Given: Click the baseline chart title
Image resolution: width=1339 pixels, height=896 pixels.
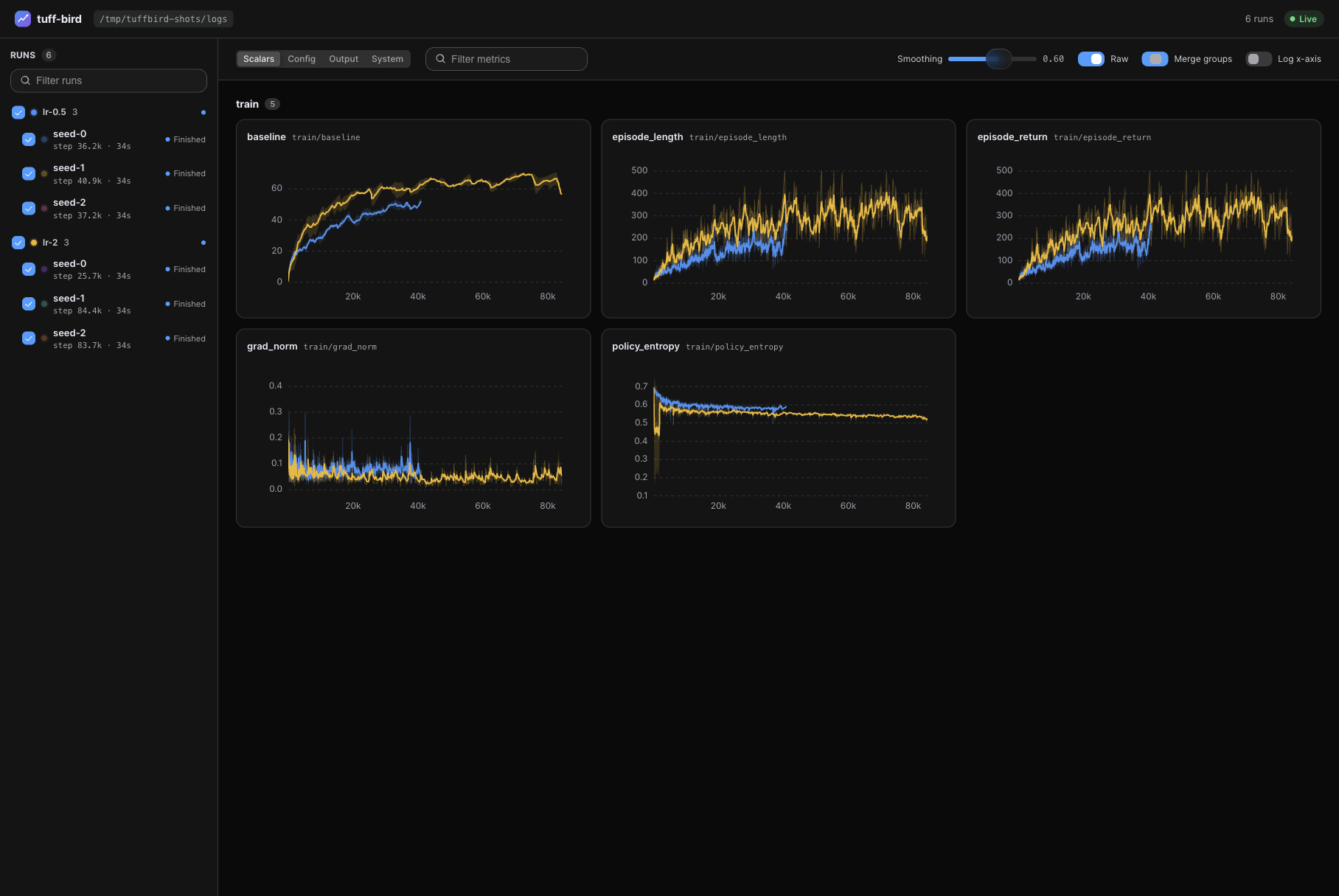Looking at the screenshot, I should [x=266, y=137].
